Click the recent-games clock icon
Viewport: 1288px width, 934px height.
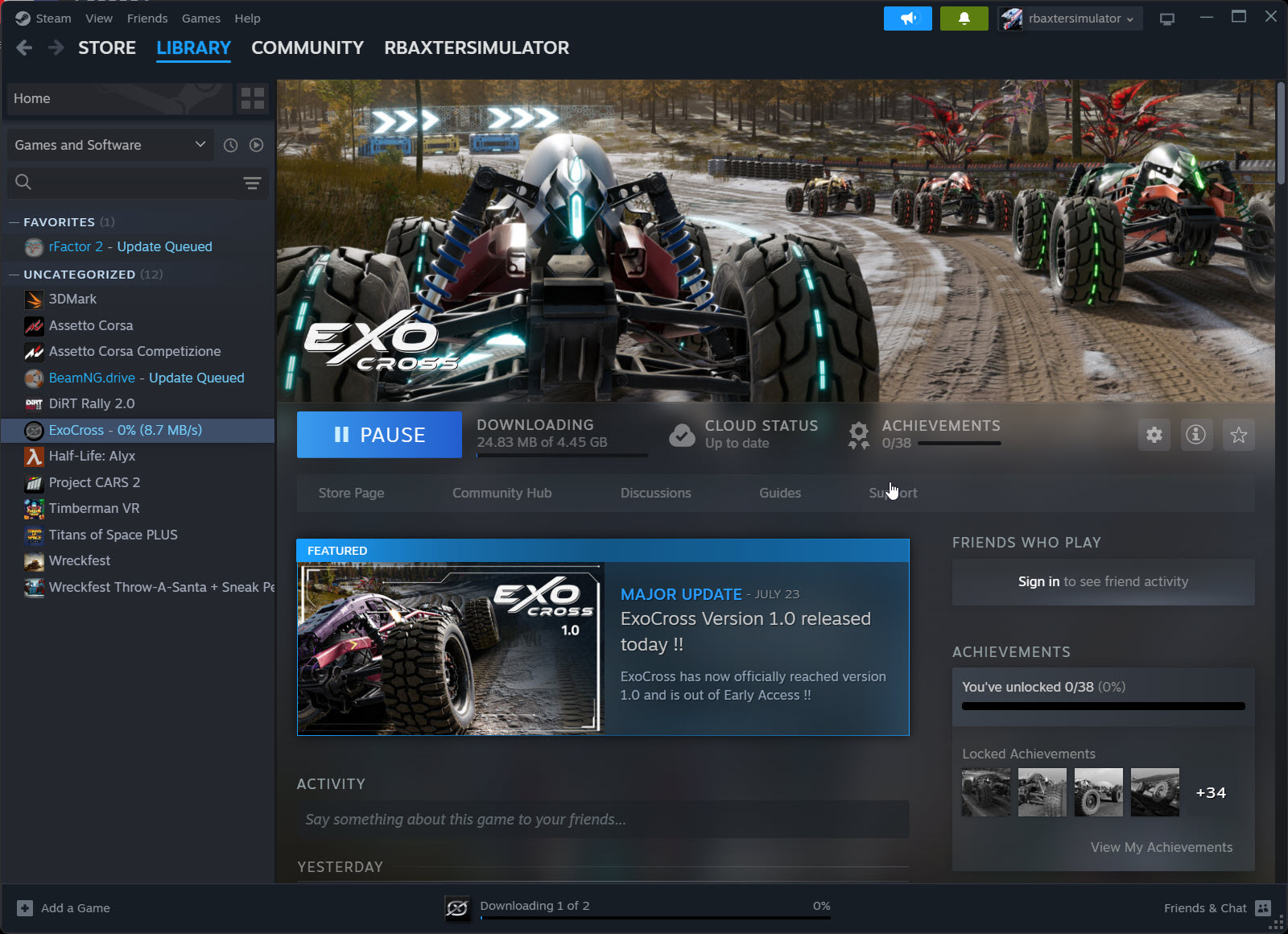click(x=231, y=145)
